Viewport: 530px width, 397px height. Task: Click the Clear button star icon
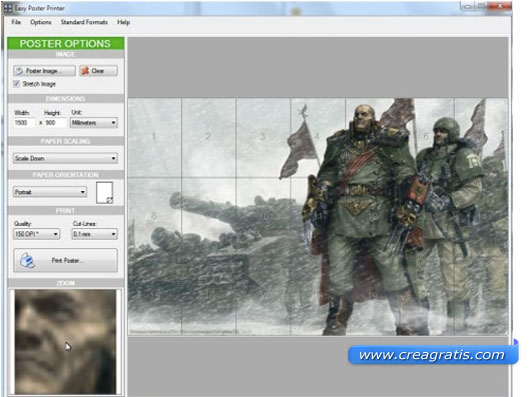85,70
